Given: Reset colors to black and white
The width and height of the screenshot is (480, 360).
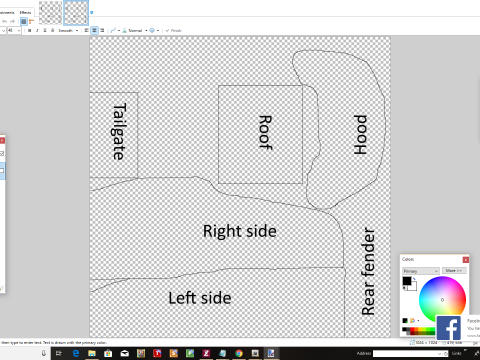Looking at the screenshot, I should 404,288.
